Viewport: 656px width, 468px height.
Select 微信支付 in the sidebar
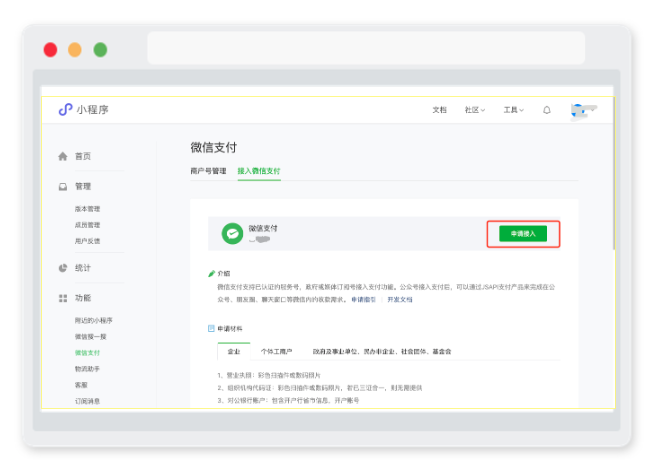pos(87,353)
